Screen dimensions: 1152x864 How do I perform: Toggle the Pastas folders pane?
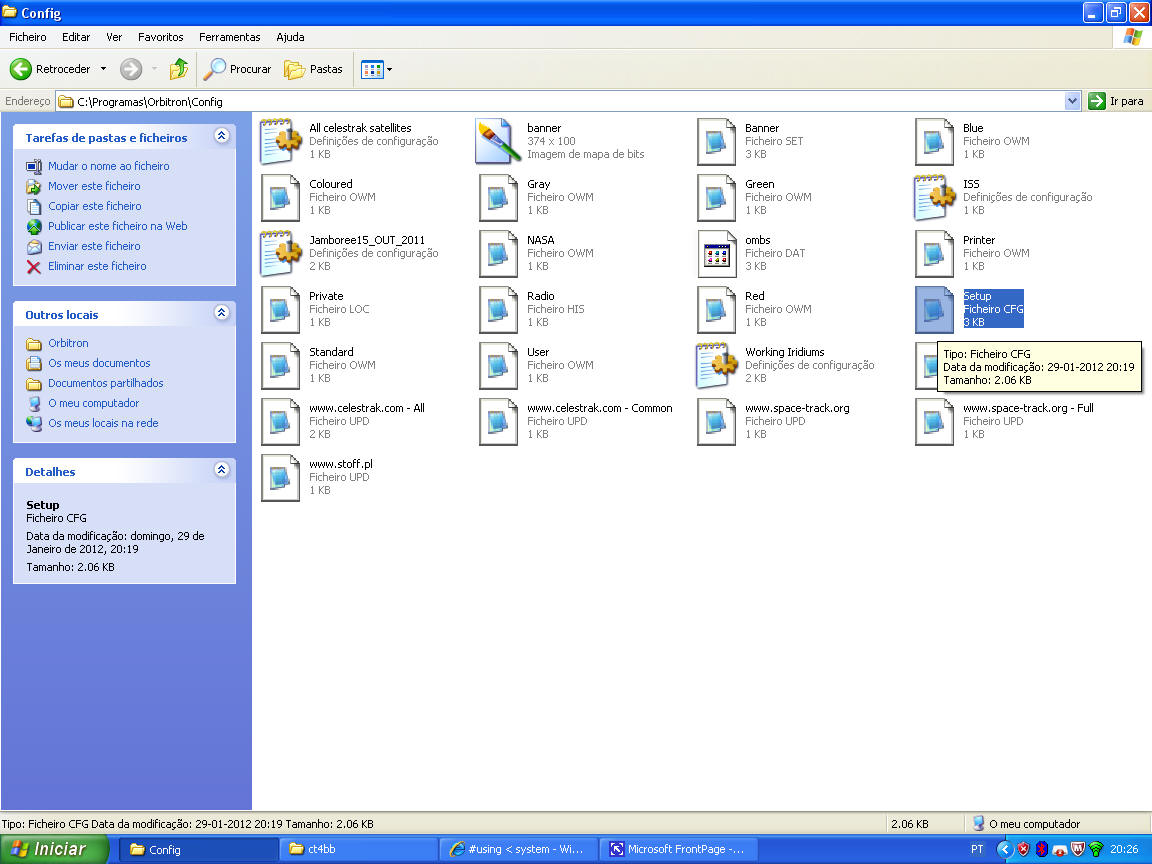pyautogui.click(x=314, y=69)
